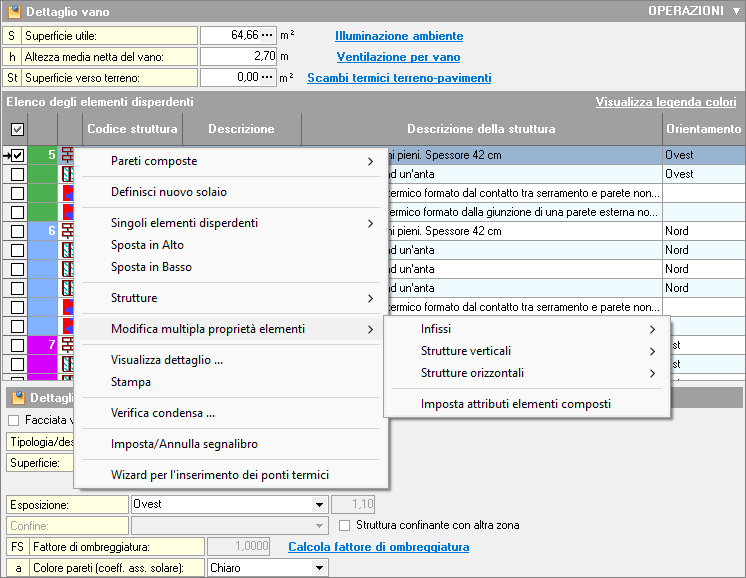Click the Dettaglio vano panel icon
Image resolution: width=746 pixels, height=578 pixels.
tap(13, 12)
